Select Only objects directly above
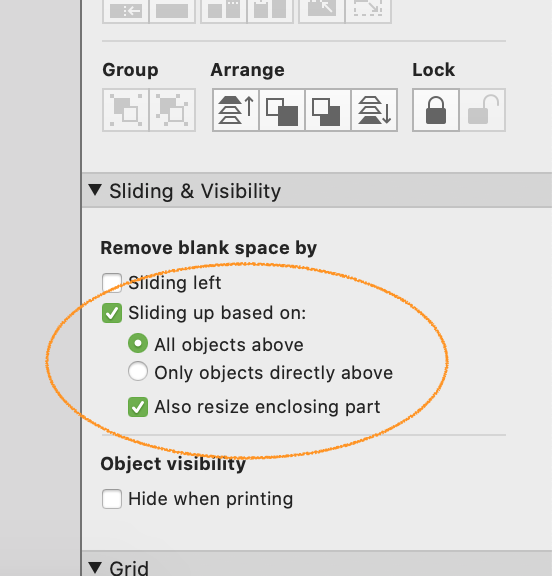This screenshot has width=552, height=576. pos(138,371)
